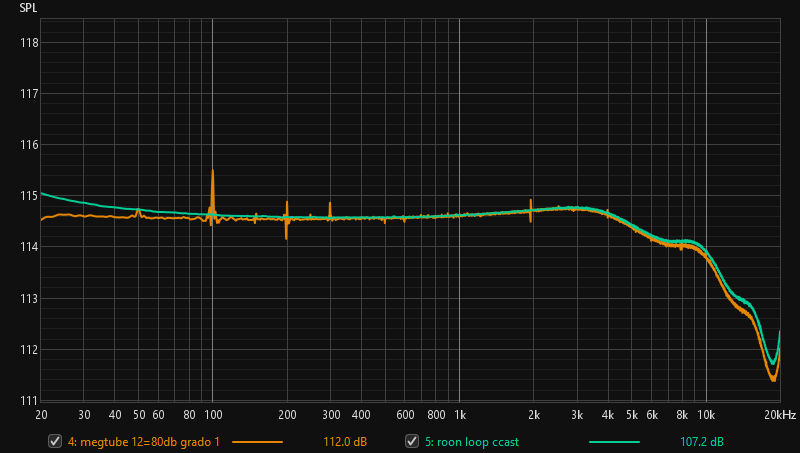This screenshot has width=800, height=453.
Task: Click the SPL axis label
Action: pos(28,8)
